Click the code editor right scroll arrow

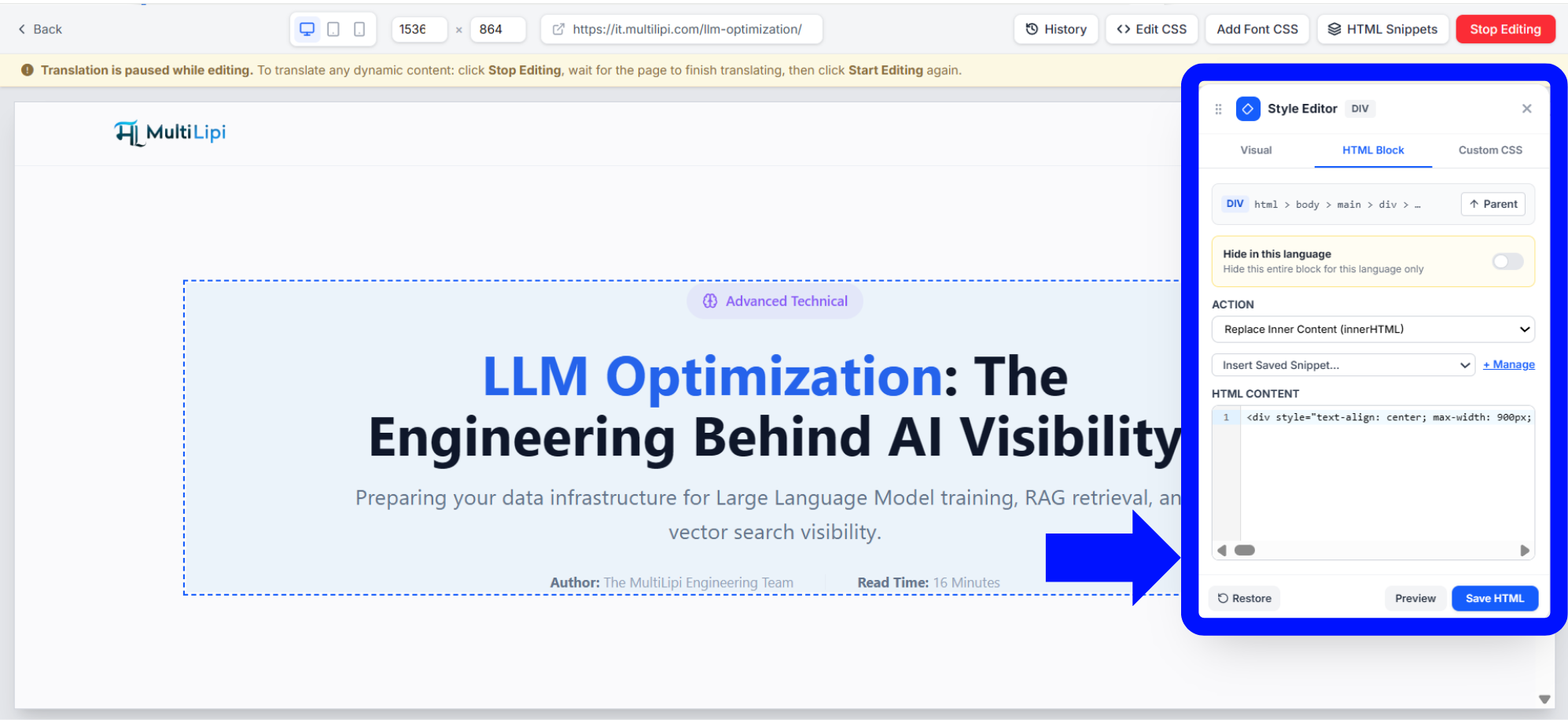tap(1525, 551)
